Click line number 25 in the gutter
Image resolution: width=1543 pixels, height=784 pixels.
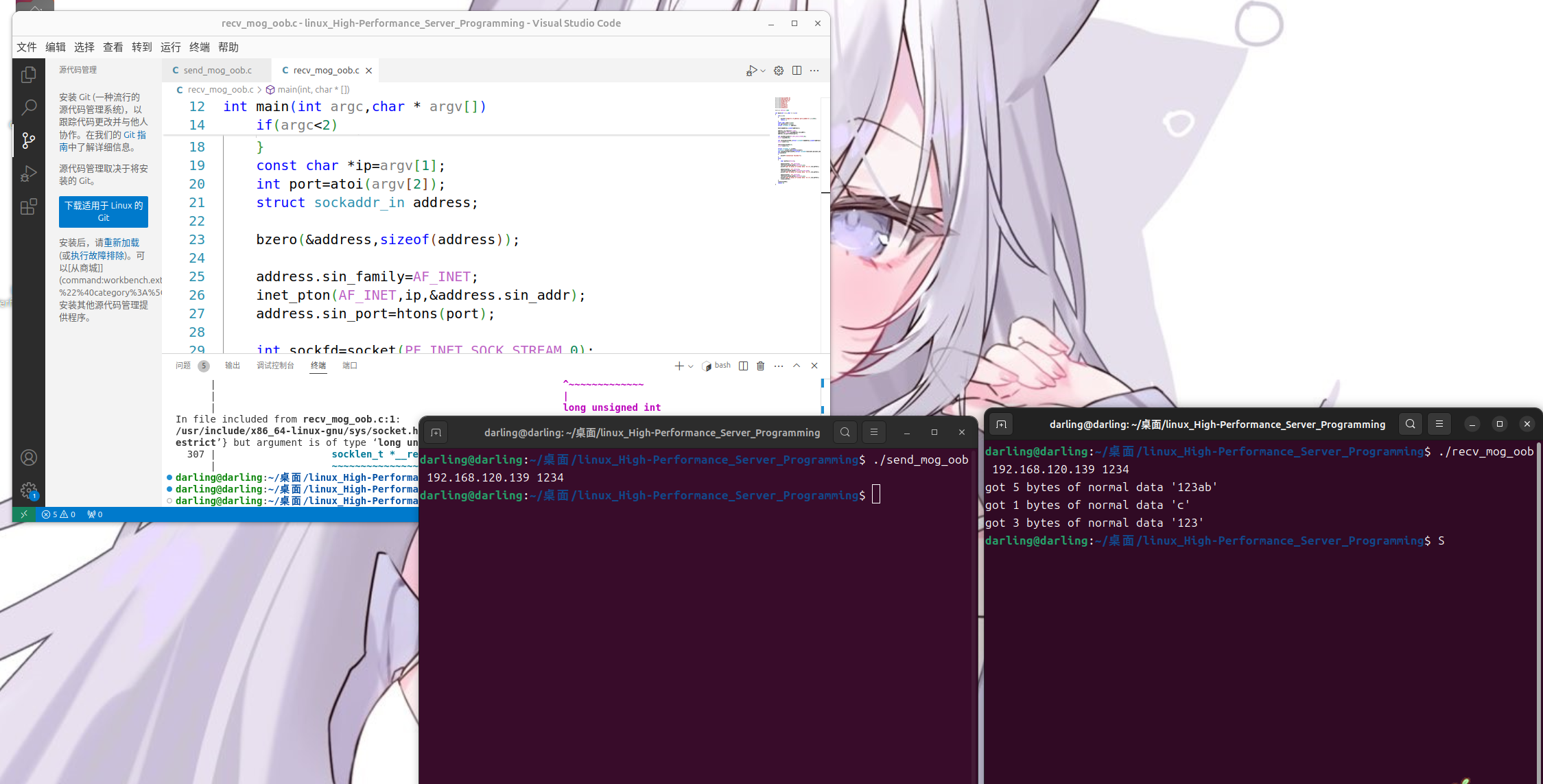197,277
